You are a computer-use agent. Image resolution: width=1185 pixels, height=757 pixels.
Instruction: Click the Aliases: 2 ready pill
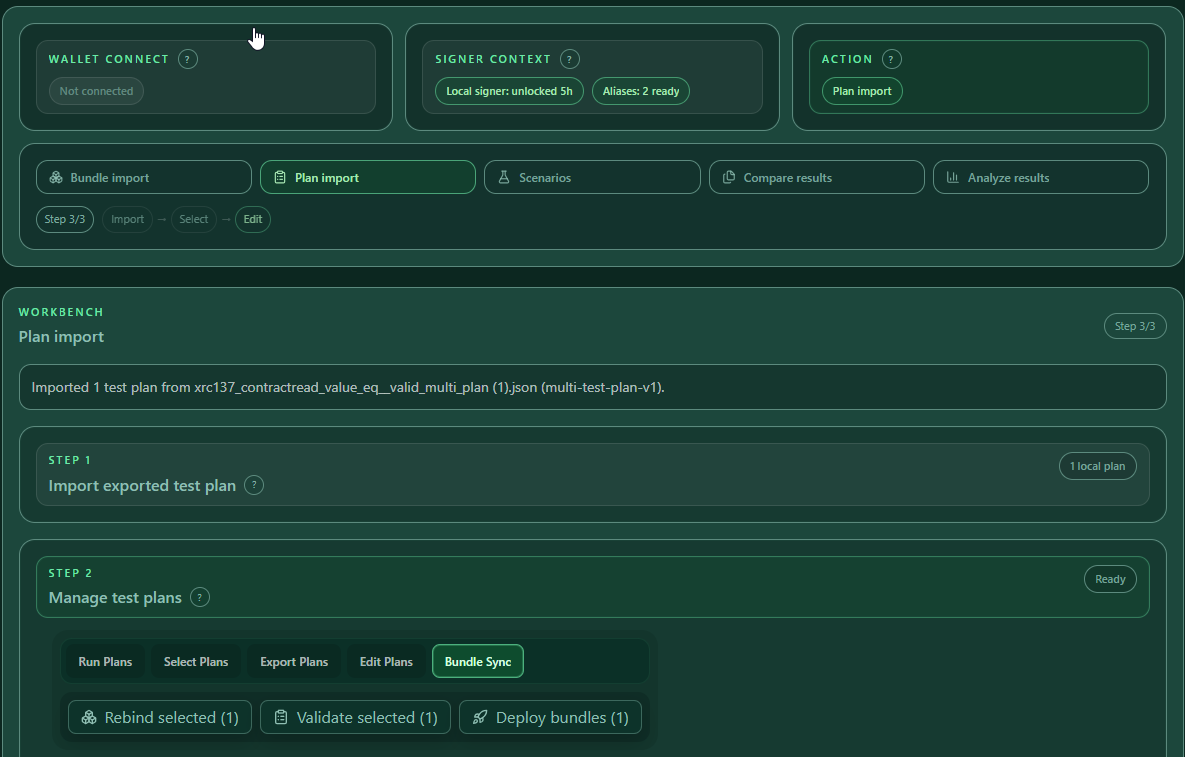click(x=641, y=91)
